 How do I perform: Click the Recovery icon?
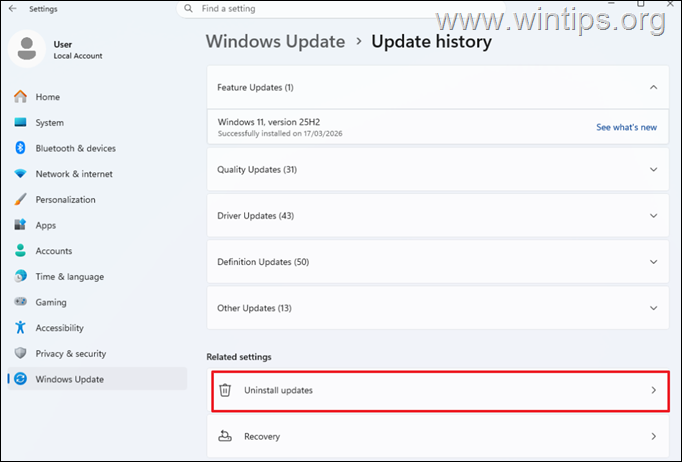point(225,436)
